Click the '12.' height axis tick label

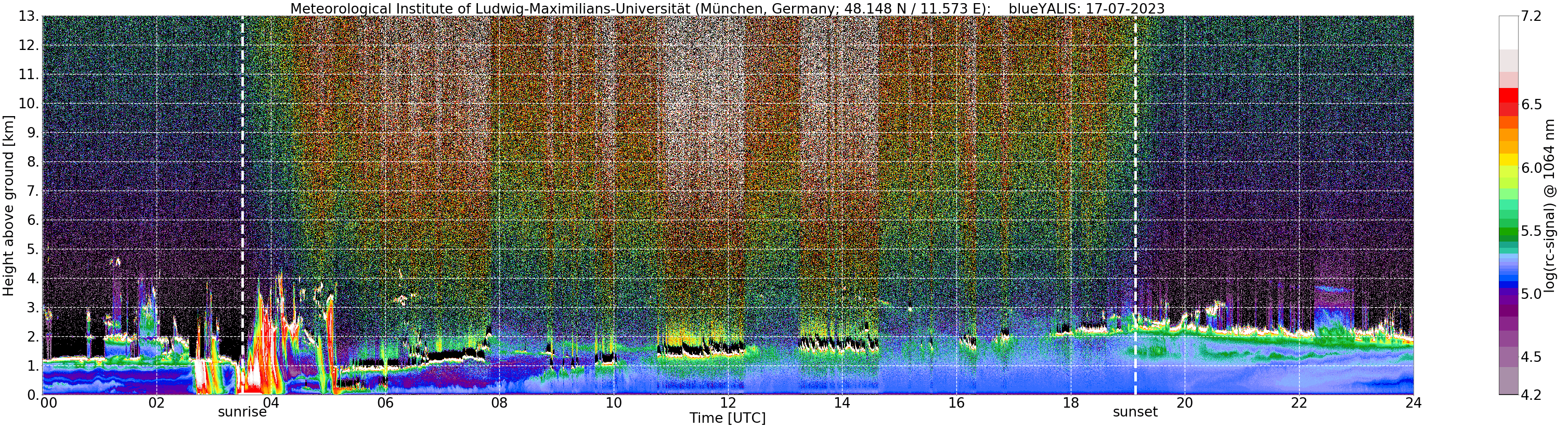coord(29,46)
